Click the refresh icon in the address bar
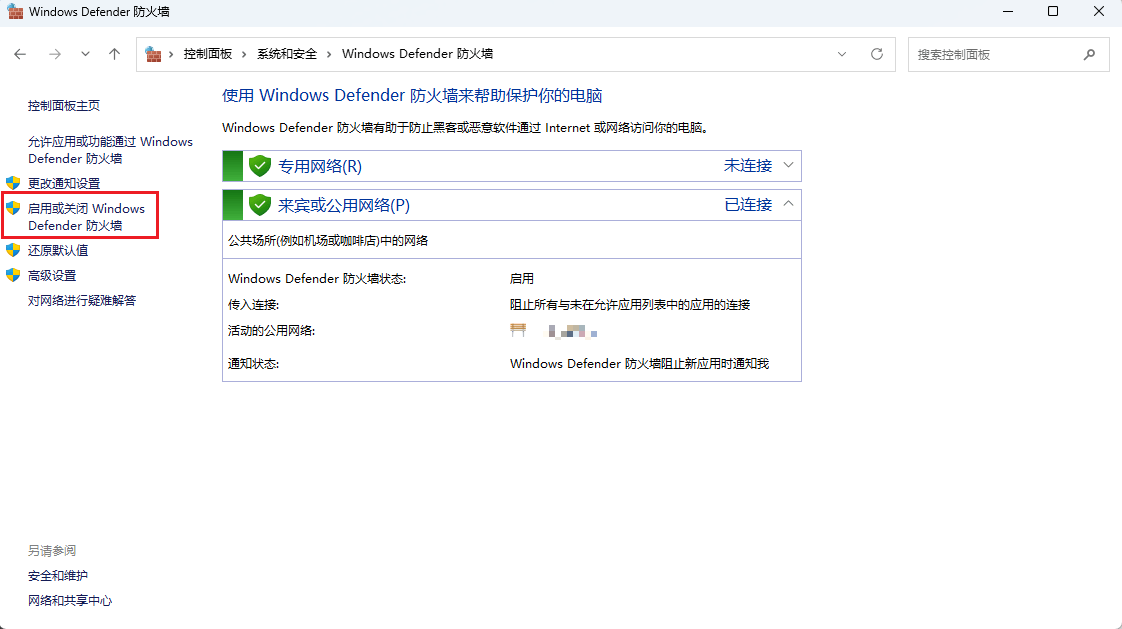 [x=877, y=54]
